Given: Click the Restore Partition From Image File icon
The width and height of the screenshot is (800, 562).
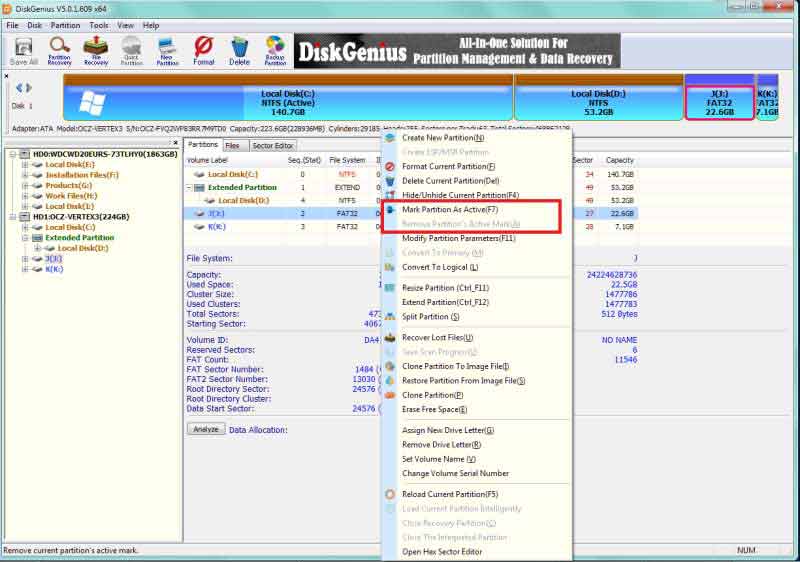Looking at the screenshot, I should click(x=390, y=381).
